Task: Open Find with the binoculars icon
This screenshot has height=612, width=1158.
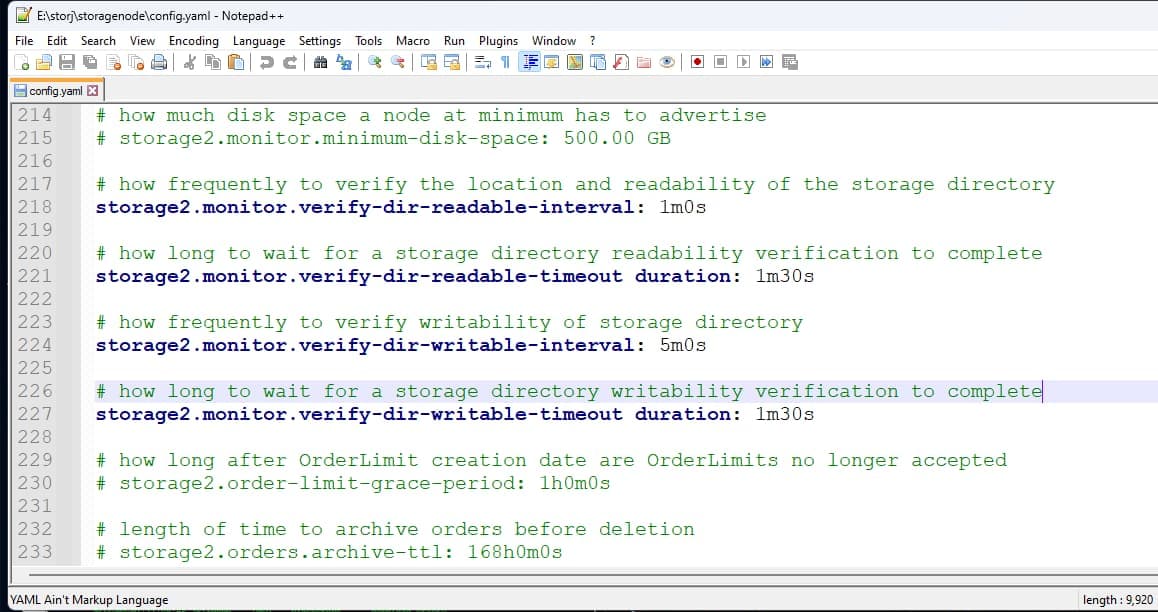Action: [x=321, y=63]
